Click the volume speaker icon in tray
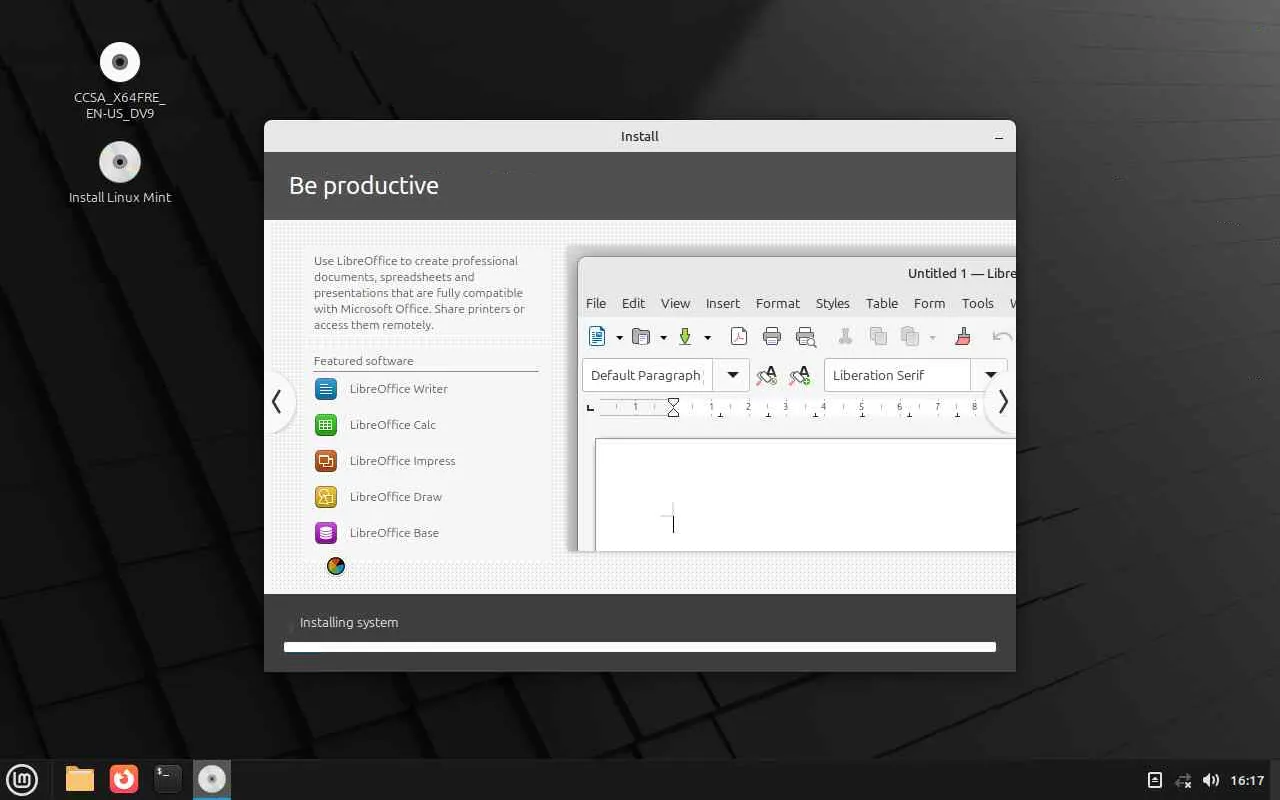This screenshot has width=1280, height=800. coord(1210,780)
